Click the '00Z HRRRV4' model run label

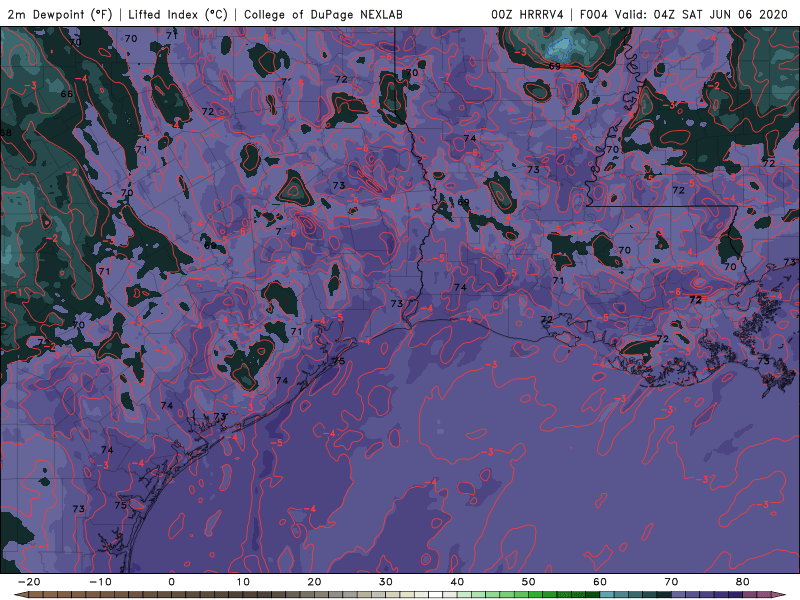tap(528, 14)
